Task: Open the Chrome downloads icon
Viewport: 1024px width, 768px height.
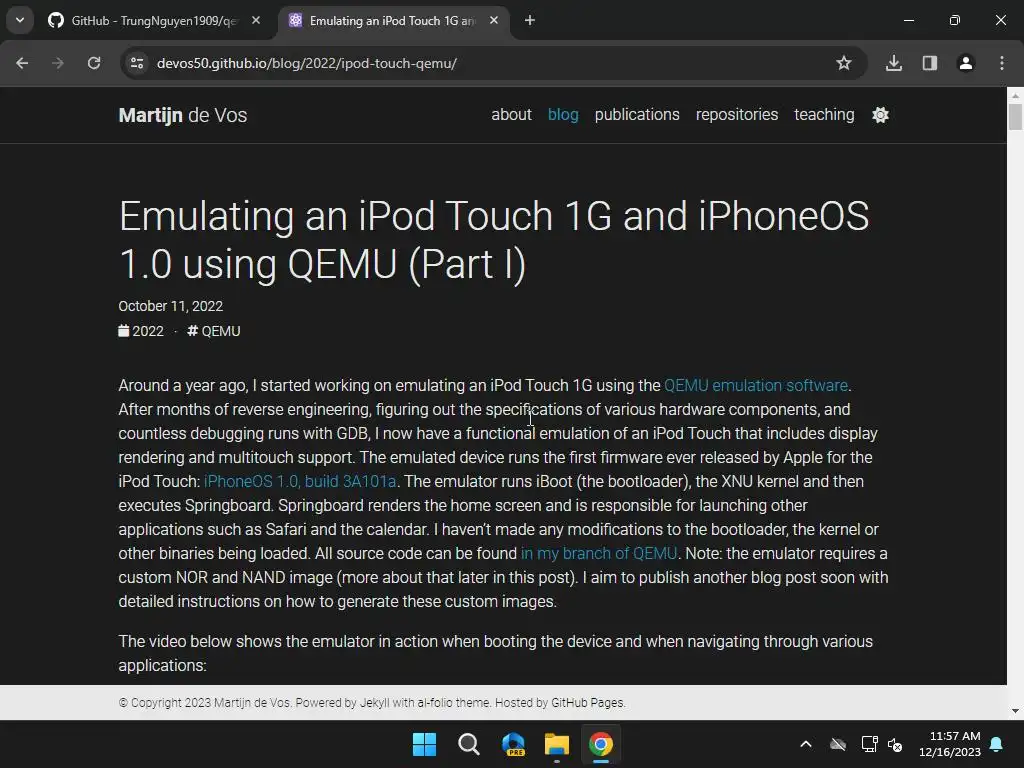Action: 894,63
